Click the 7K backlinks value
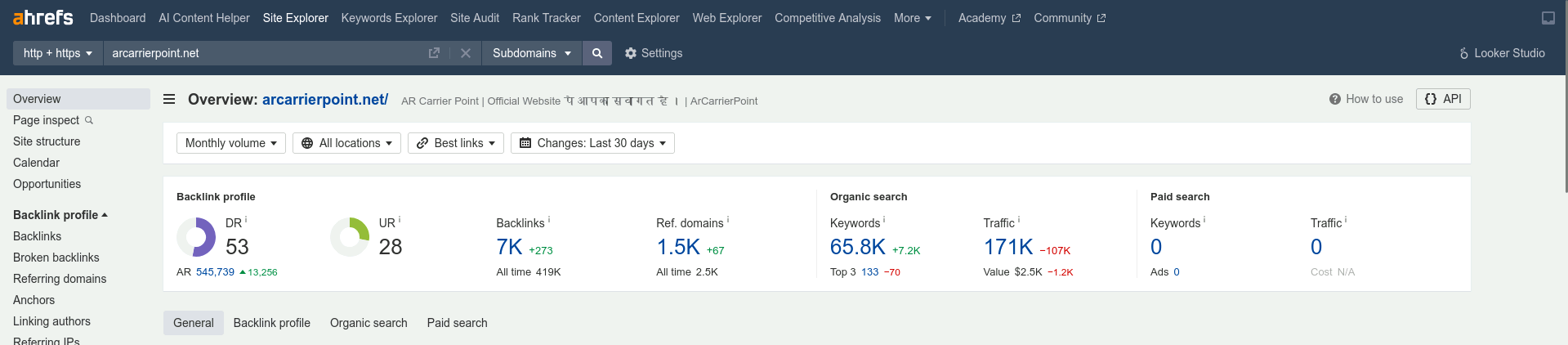 509,247
